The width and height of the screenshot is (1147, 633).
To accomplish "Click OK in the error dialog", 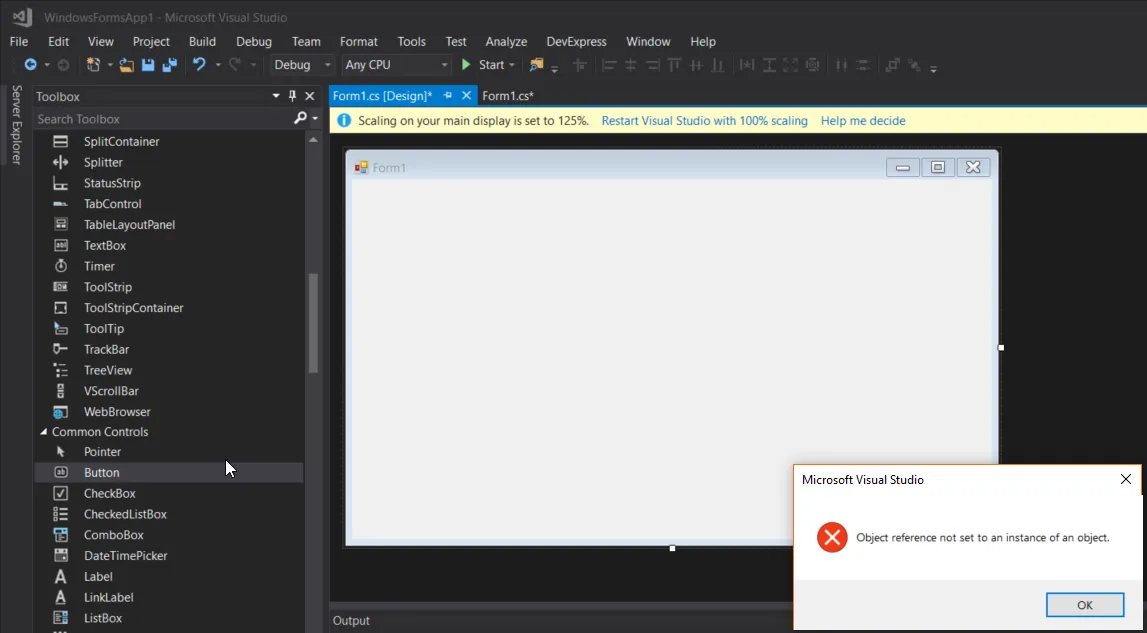I will (x=1085, y=604).
